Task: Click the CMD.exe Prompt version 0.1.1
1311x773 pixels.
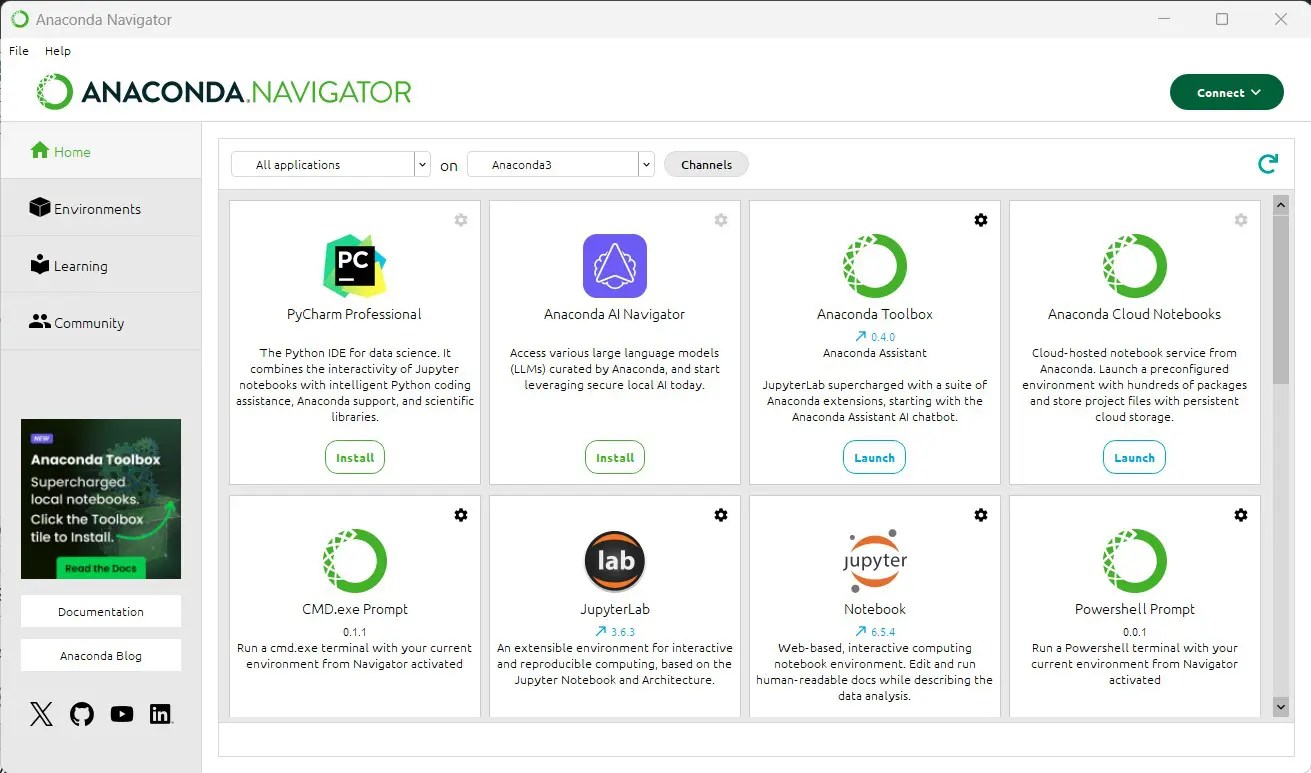Action: pos(355,632)
